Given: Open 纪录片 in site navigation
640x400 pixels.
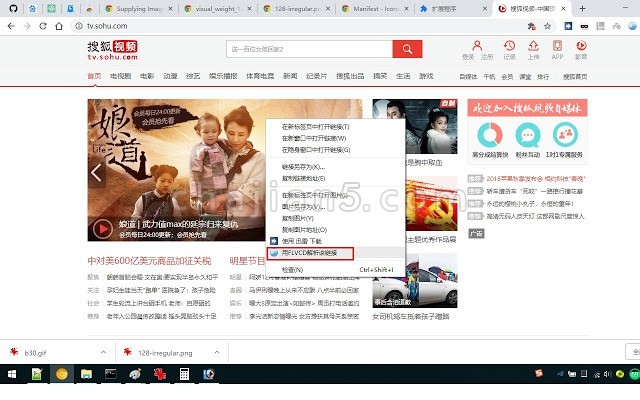Looking at the screenshot, I should pos(316,76).
